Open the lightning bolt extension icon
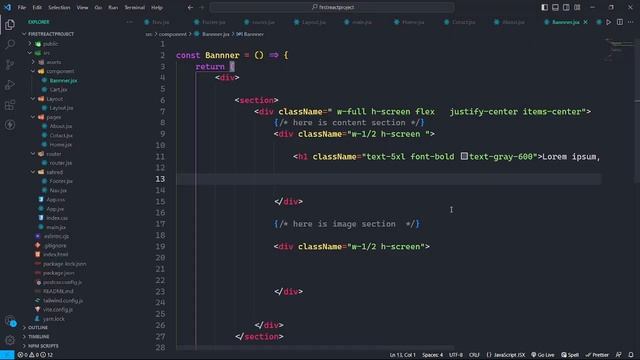 10,124
